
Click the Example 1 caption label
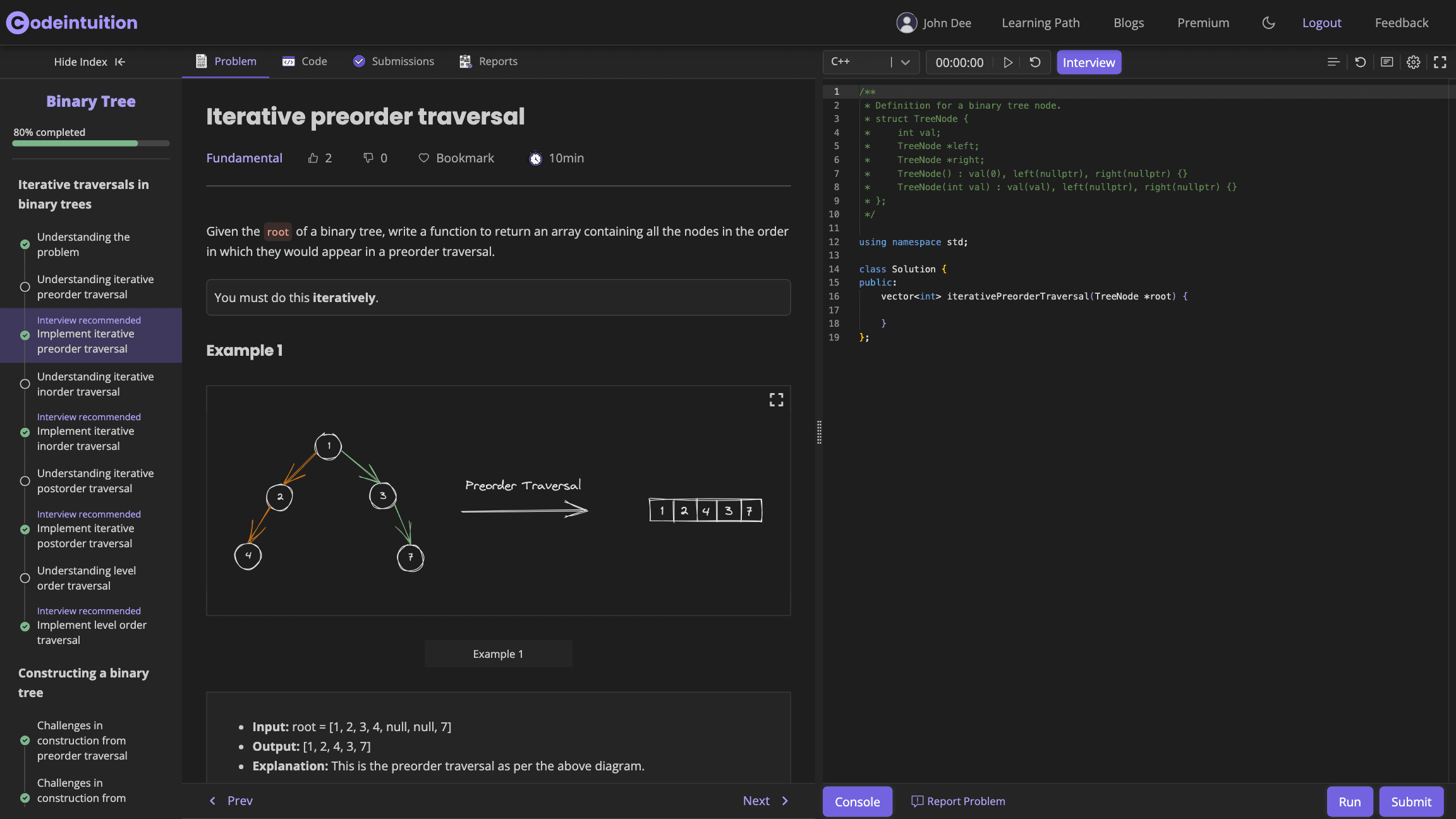click(498, 654)
